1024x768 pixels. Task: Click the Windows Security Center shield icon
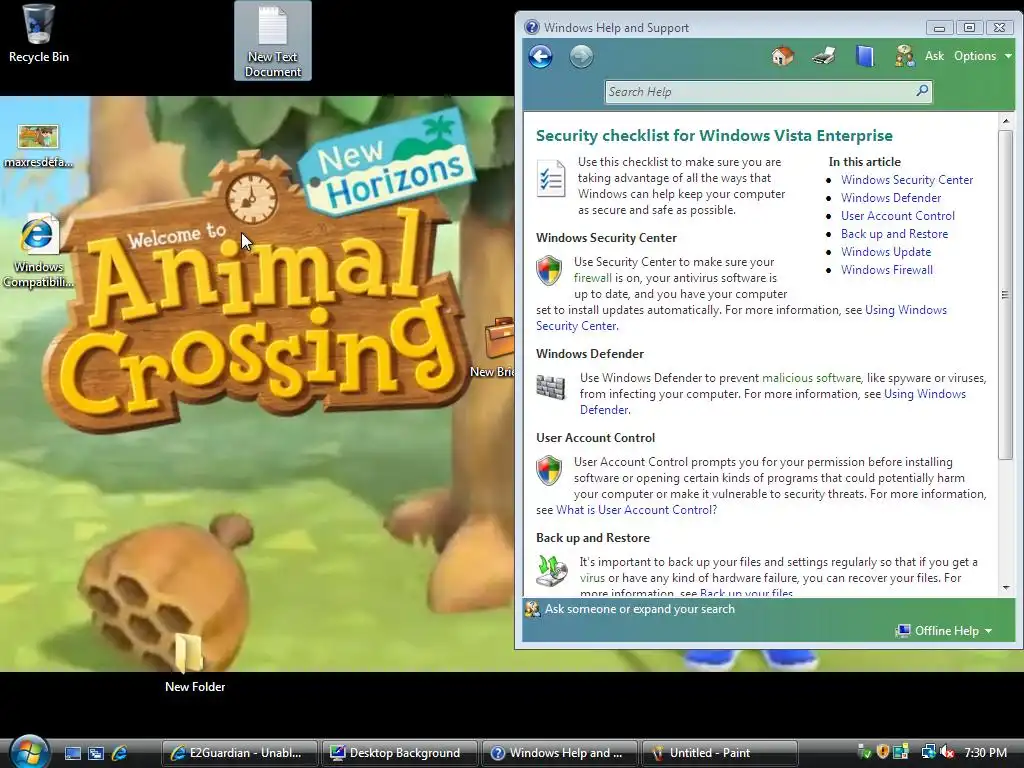click(549, 270)
